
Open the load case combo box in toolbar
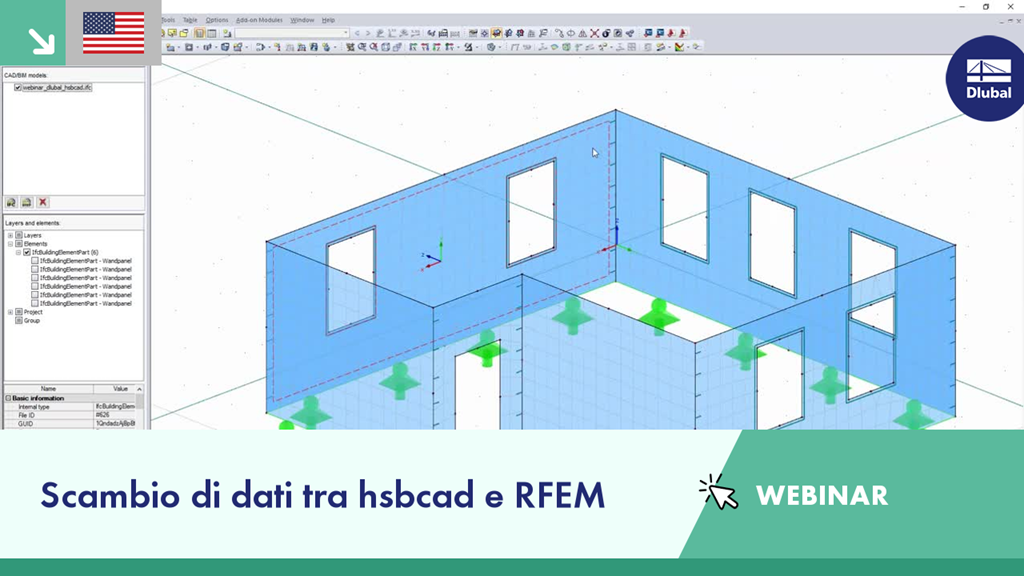(x=292, y=33)
